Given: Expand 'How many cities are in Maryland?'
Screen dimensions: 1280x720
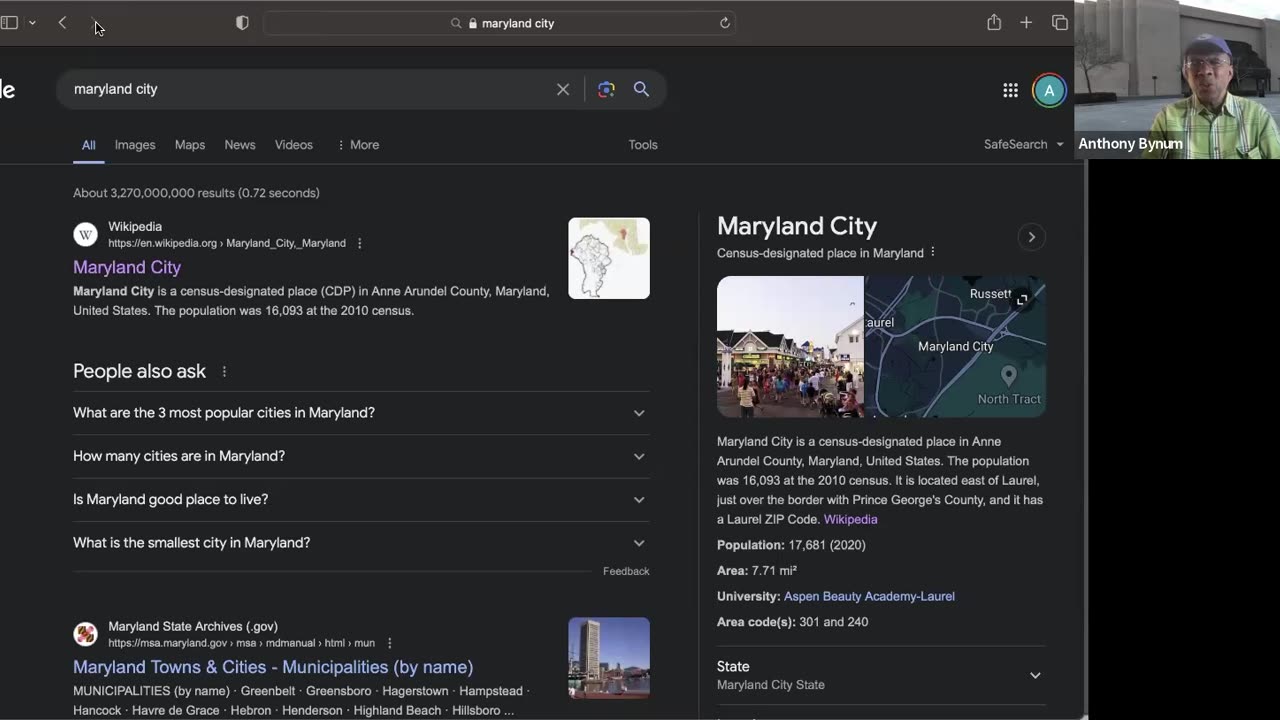Looking at the screenshot, I should click(x=361, y=456).
